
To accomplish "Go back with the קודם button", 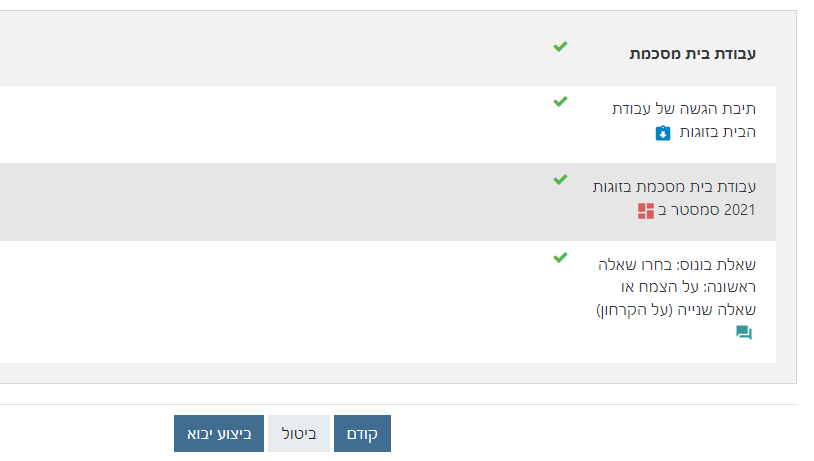I will tap(362, 434).
